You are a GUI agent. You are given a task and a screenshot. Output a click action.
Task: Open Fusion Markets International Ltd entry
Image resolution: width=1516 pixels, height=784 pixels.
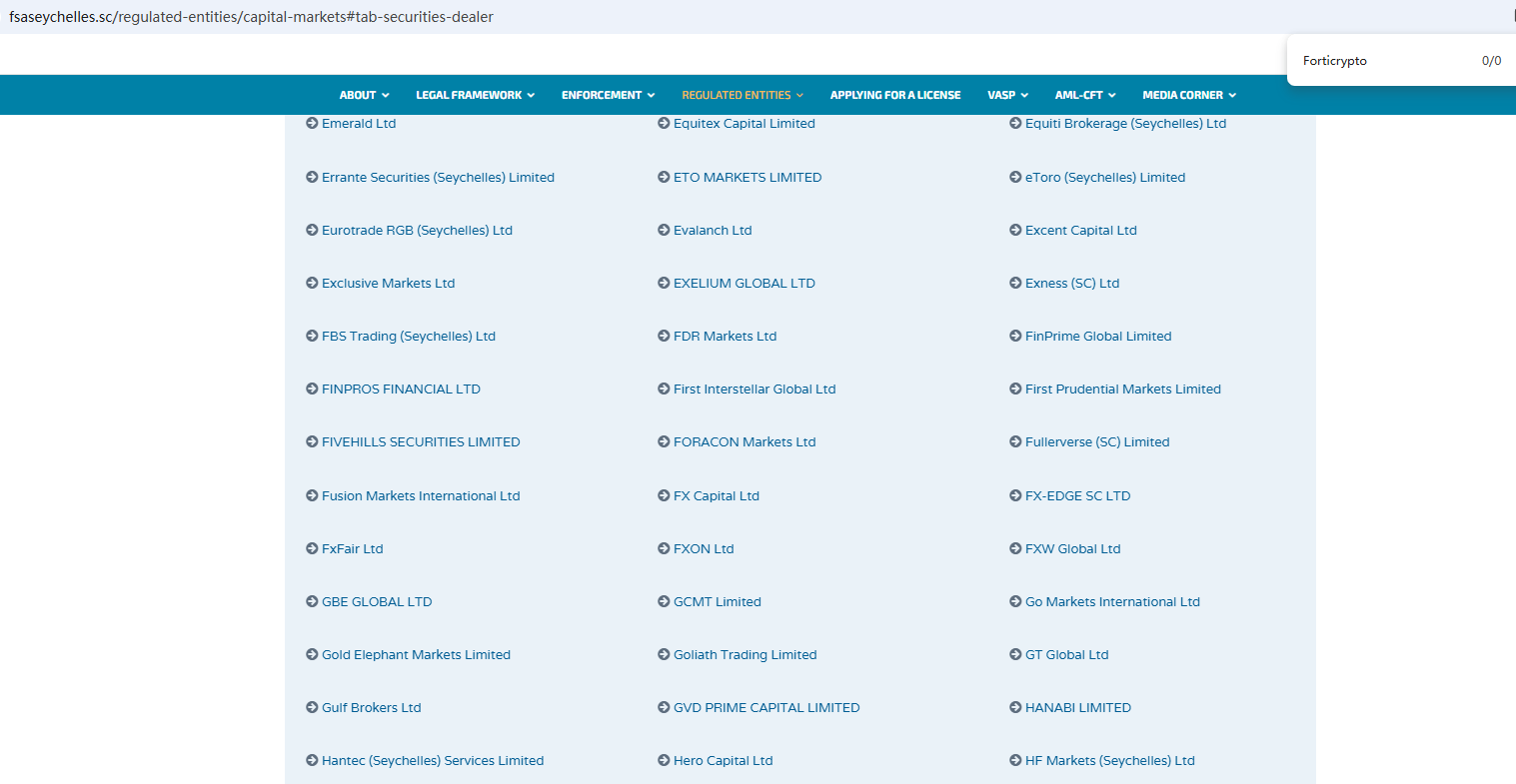tap(420, 495)
